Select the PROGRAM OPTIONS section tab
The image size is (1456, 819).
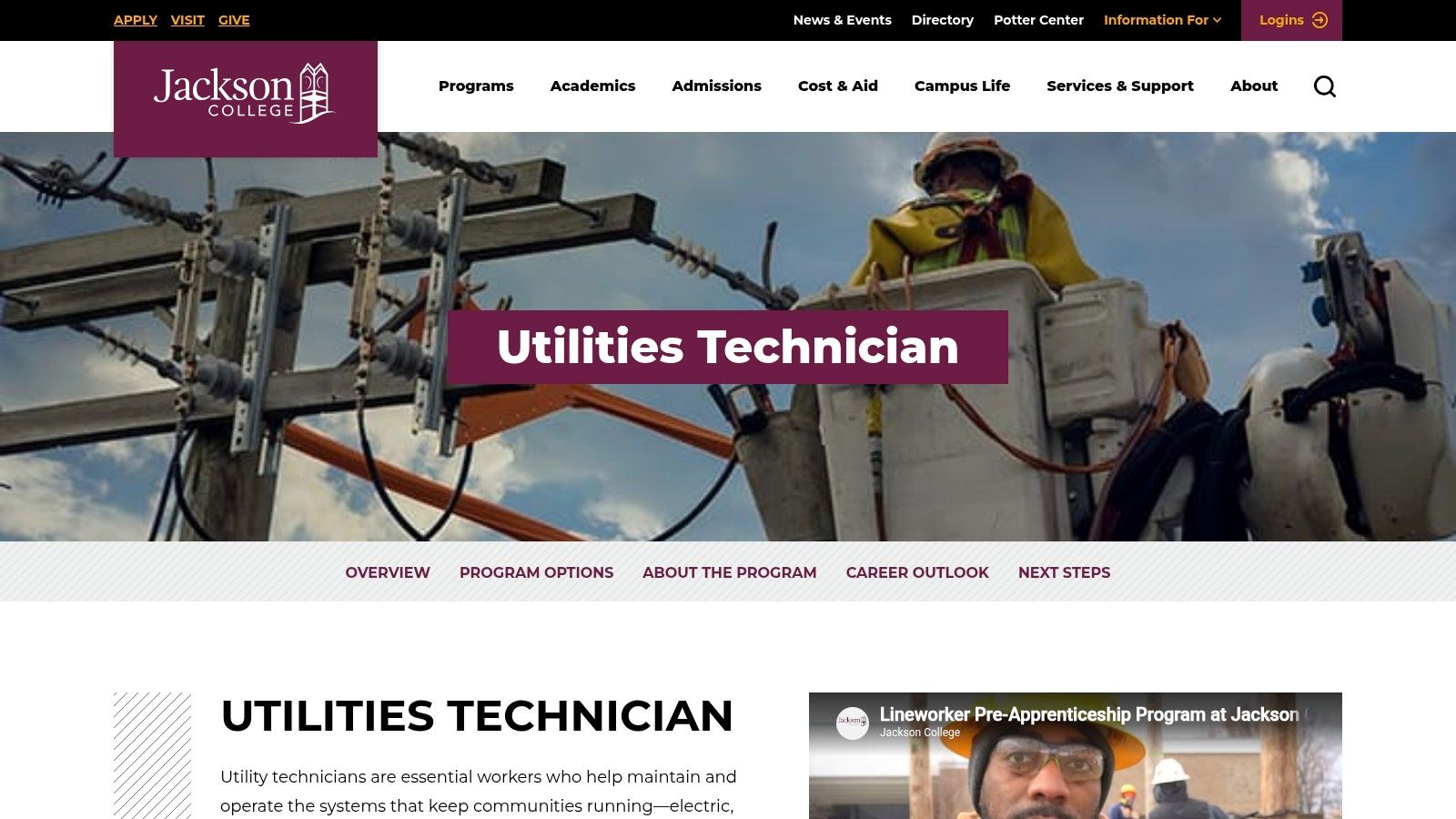536,572
